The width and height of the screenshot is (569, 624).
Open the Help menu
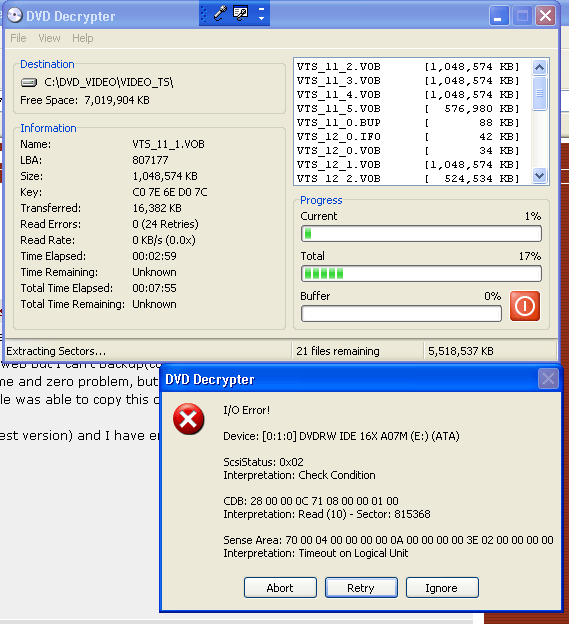tap(83, 38)
